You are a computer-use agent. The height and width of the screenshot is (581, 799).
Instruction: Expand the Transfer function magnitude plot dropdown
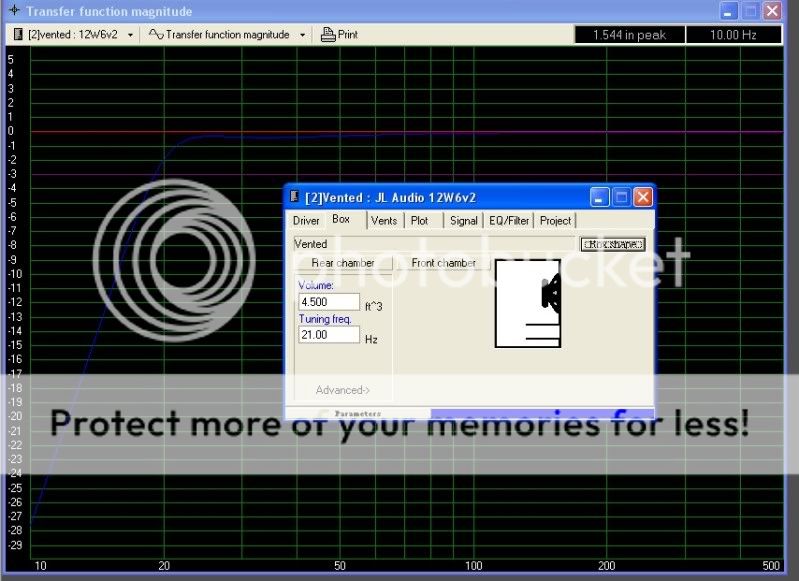(x=301, y=34)
